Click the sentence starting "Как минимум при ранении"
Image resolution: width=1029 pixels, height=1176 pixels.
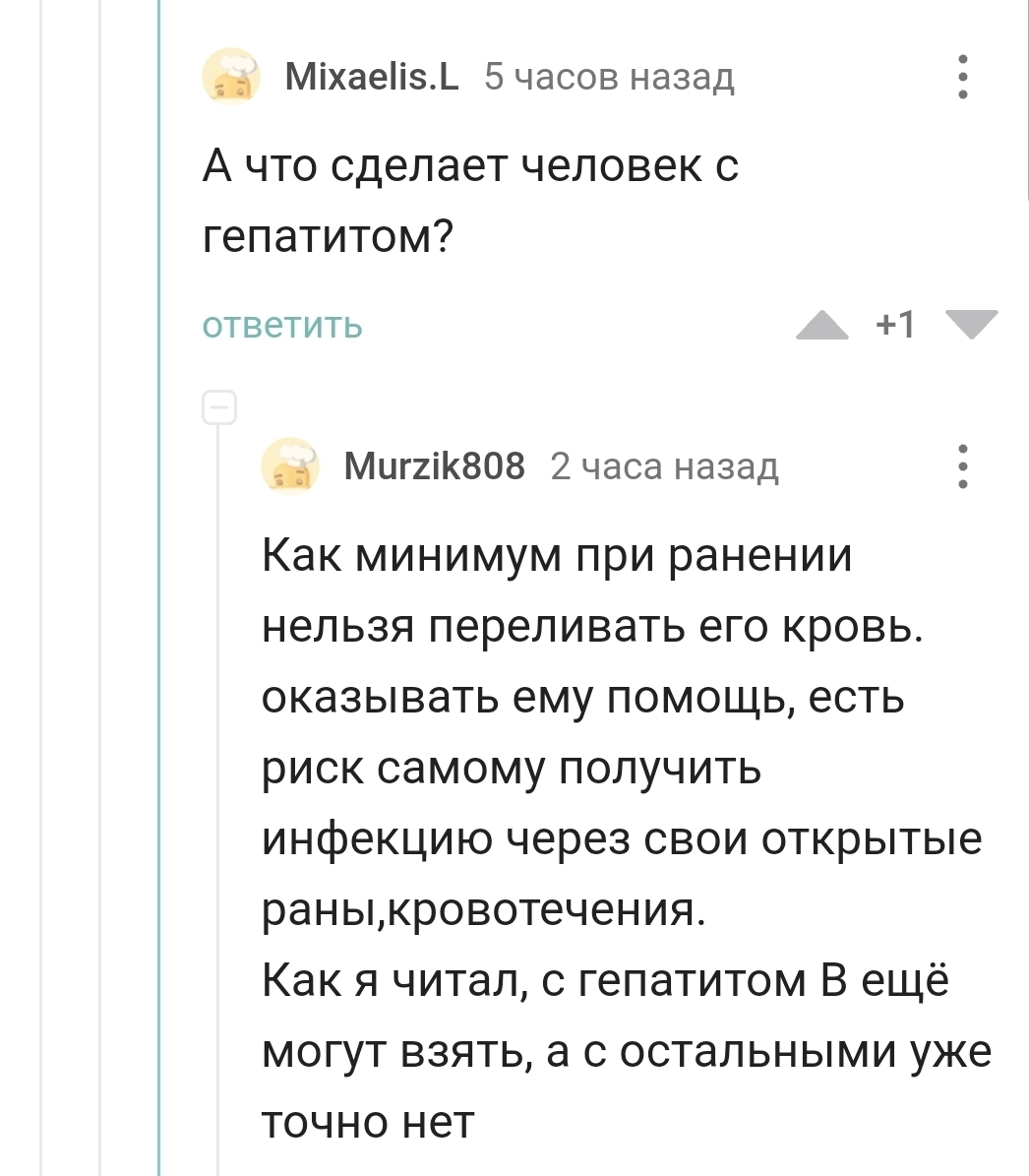pos(590,592)
